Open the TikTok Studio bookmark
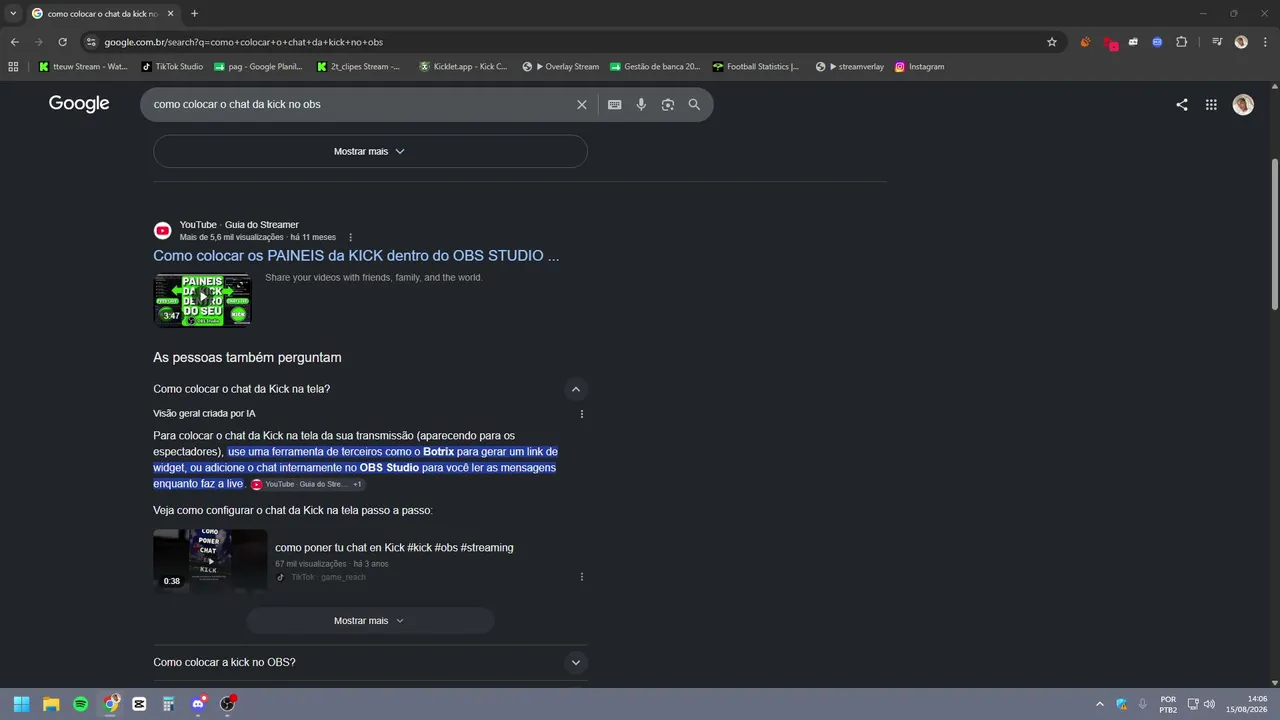This screenshot has height=720, width=1280. (172, 67)
